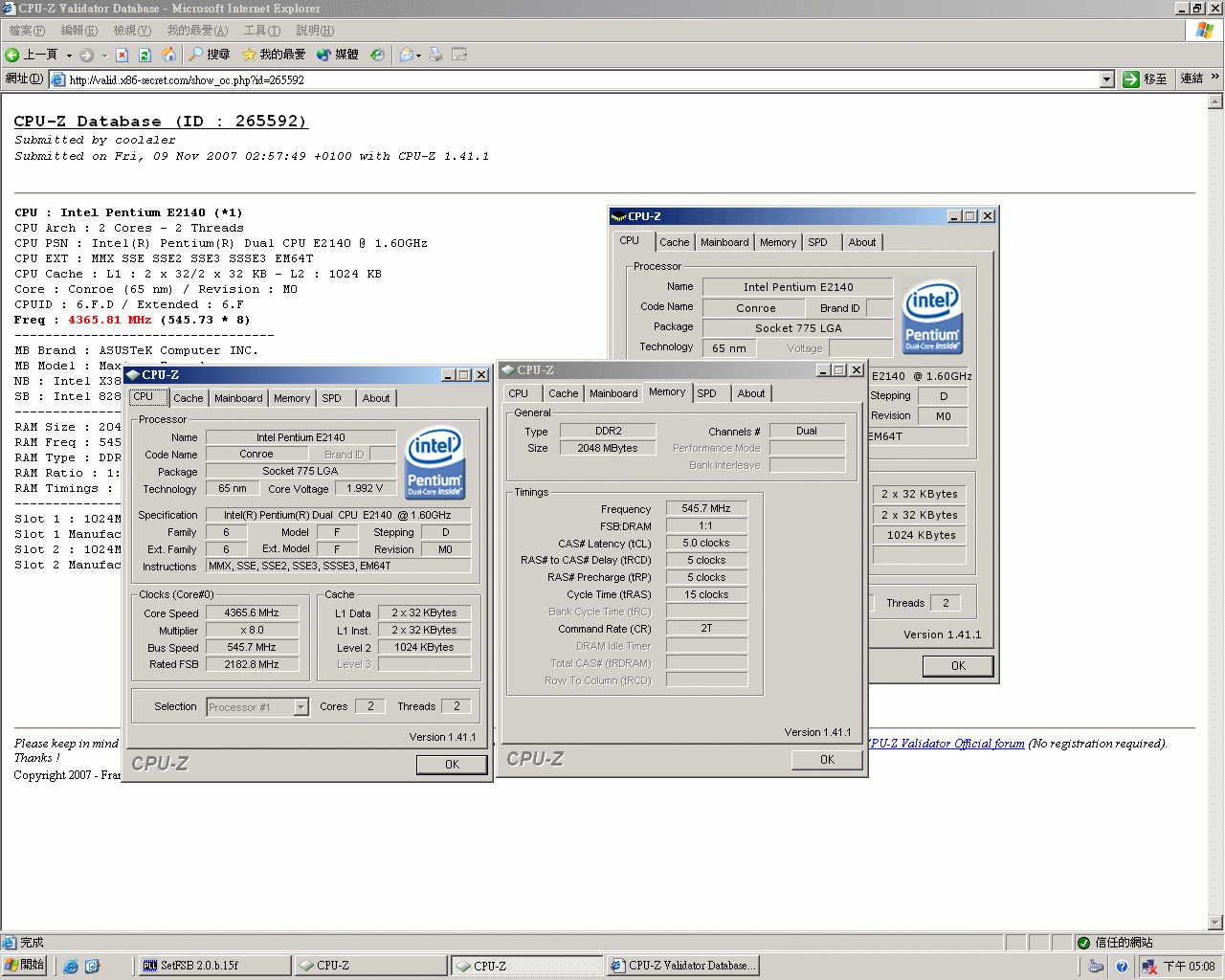
Task: Stop page loading with the red X icon
Action: [122, 55]
